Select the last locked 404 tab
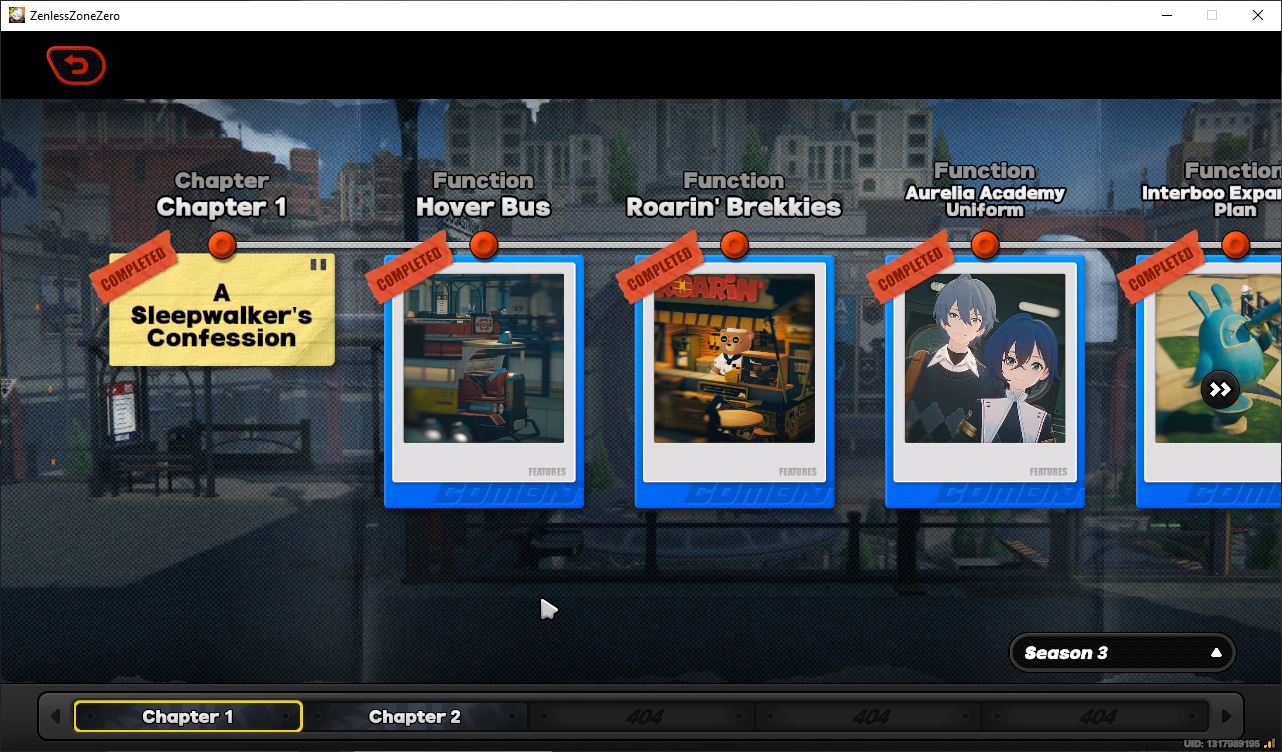Image resolution: width=1282 pixels, height=752 pixels. pos(1096,716)
